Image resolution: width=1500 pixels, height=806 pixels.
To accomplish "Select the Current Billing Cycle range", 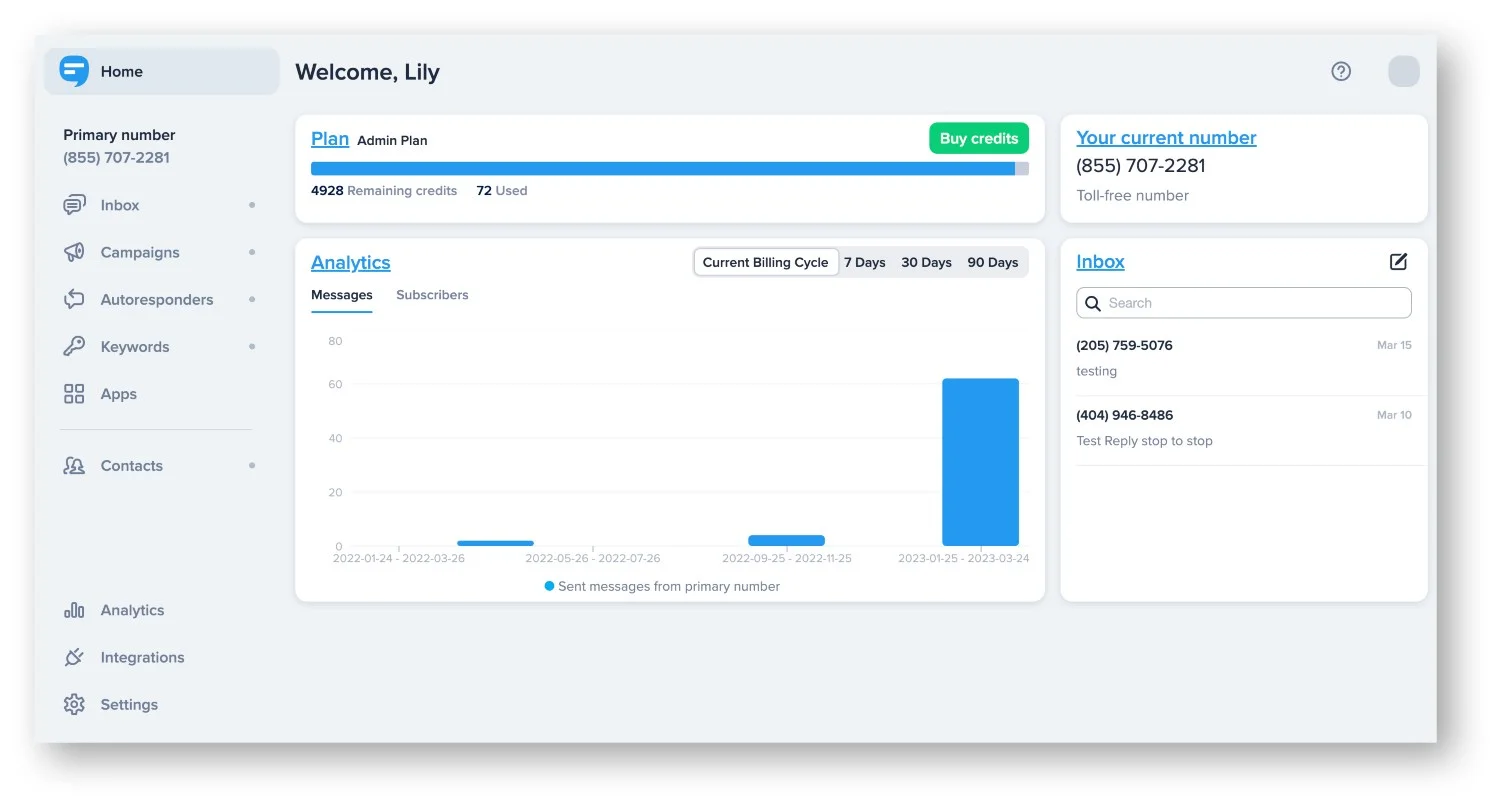I will point(765,262).
